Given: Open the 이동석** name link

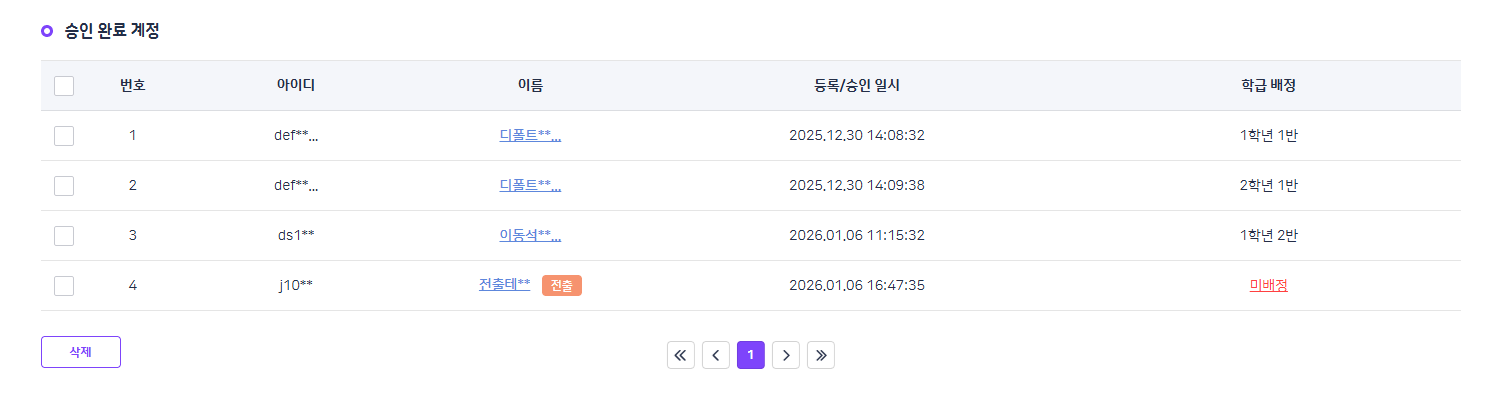Looking at the screenshot, I should pos(530,235).
